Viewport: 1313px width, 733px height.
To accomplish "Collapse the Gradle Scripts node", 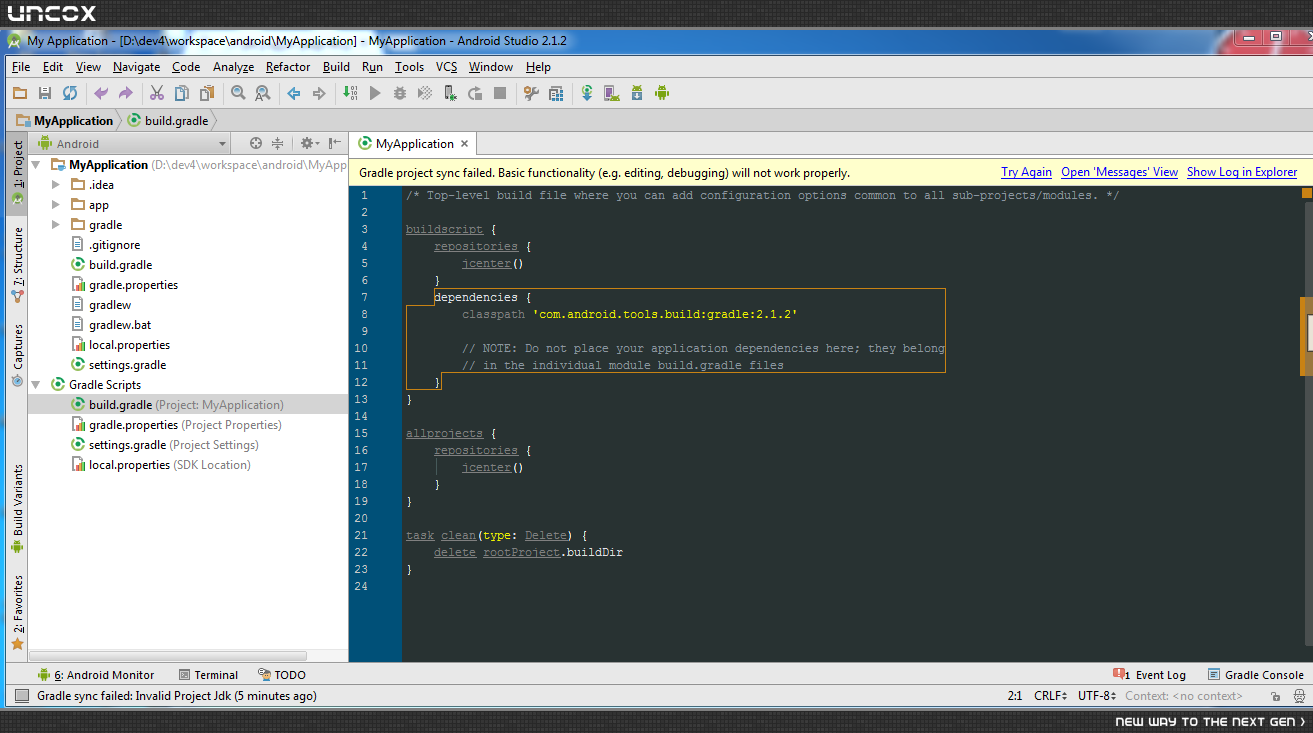I will coord(36,385).
